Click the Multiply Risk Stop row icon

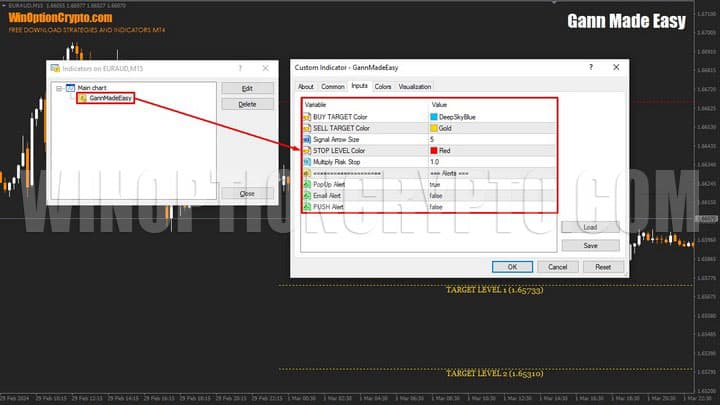(x=305, y=162)
